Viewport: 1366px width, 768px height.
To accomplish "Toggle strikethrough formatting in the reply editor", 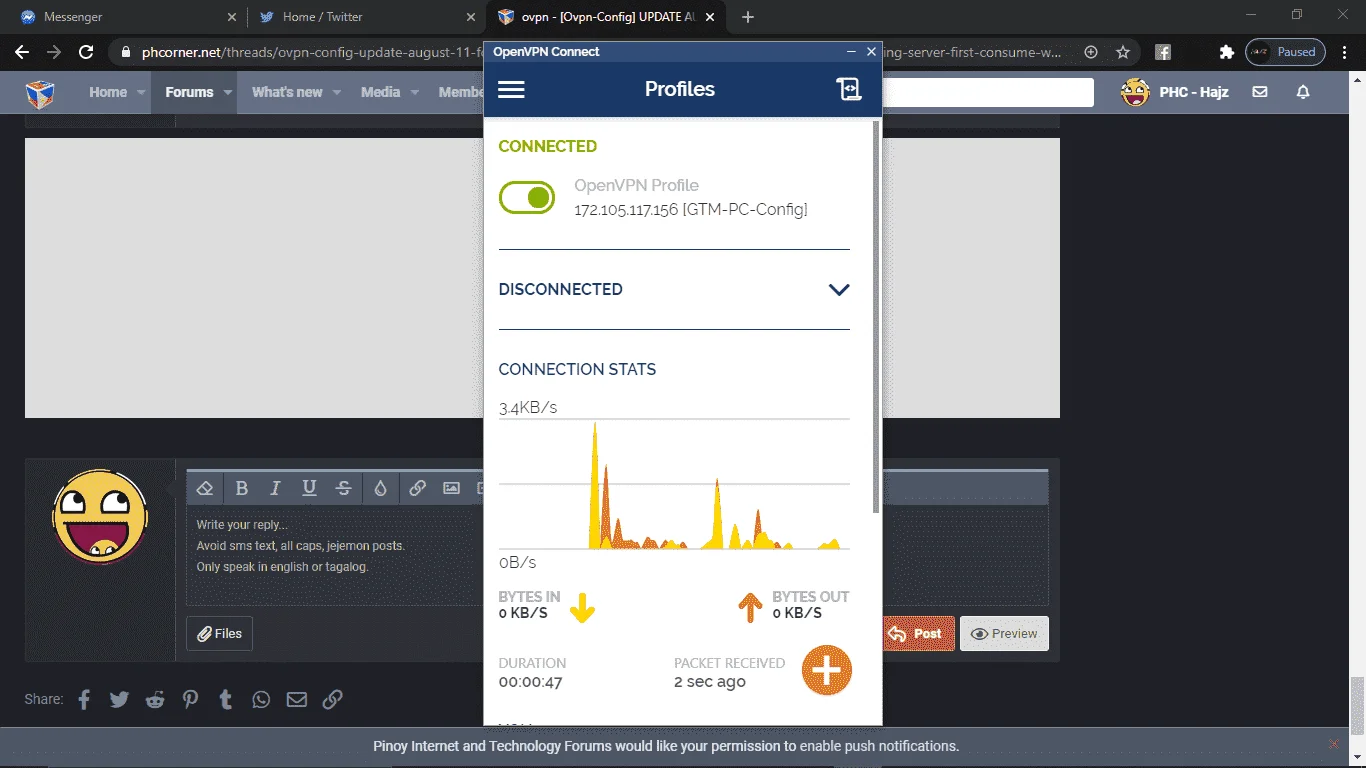I will (344, 488).
